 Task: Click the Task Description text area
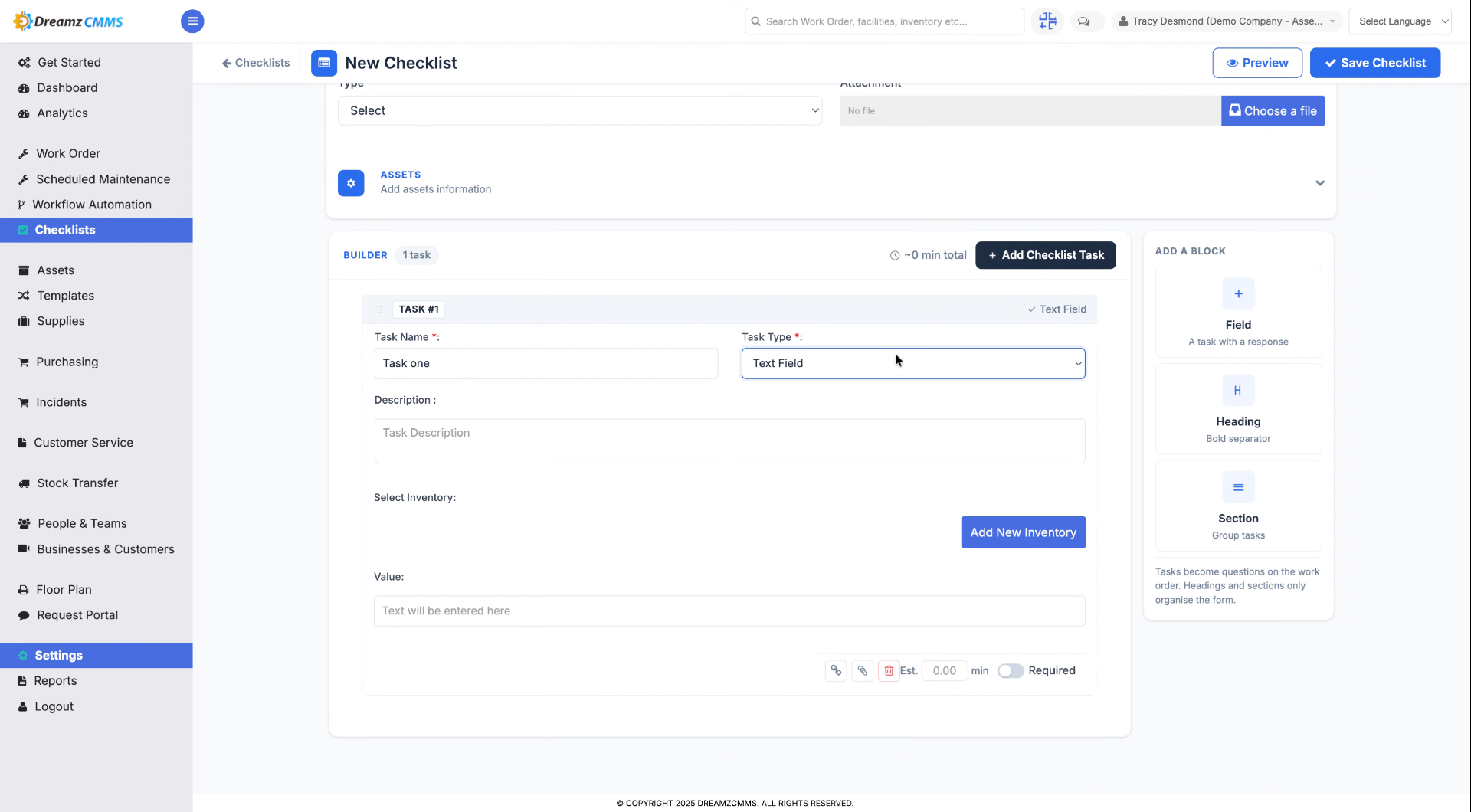pos(729,440)
